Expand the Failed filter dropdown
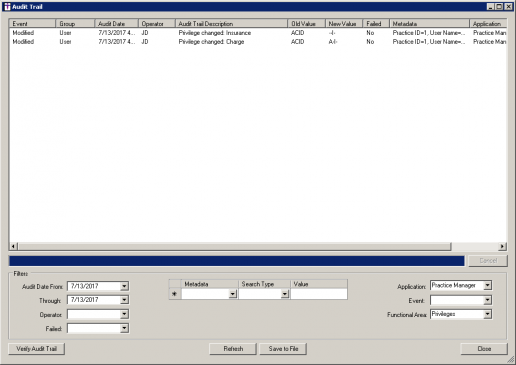 pos(124,328)
